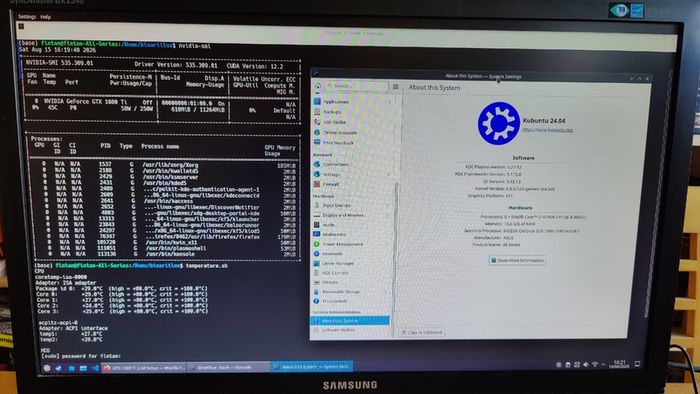
Task: Click the Kubuntu website link
Action: (547, 130)
